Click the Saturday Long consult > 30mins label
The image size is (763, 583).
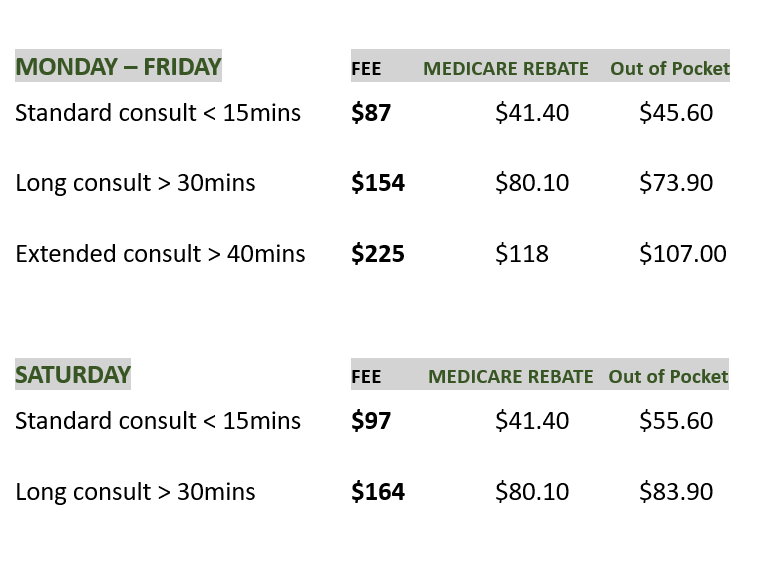click(135, 492)
